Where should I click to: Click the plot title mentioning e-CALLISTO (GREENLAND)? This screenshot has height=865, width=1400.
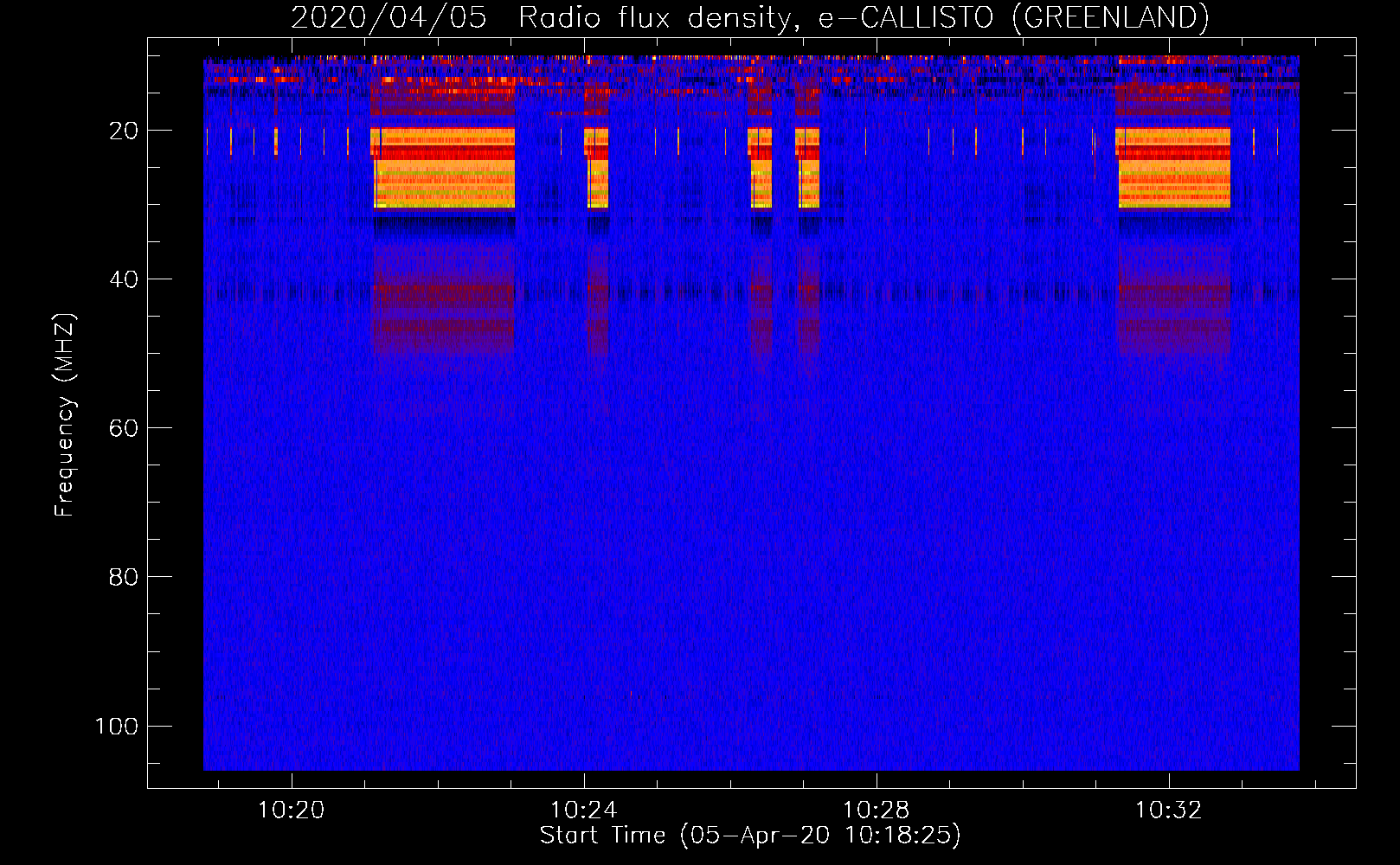point(749,17)
